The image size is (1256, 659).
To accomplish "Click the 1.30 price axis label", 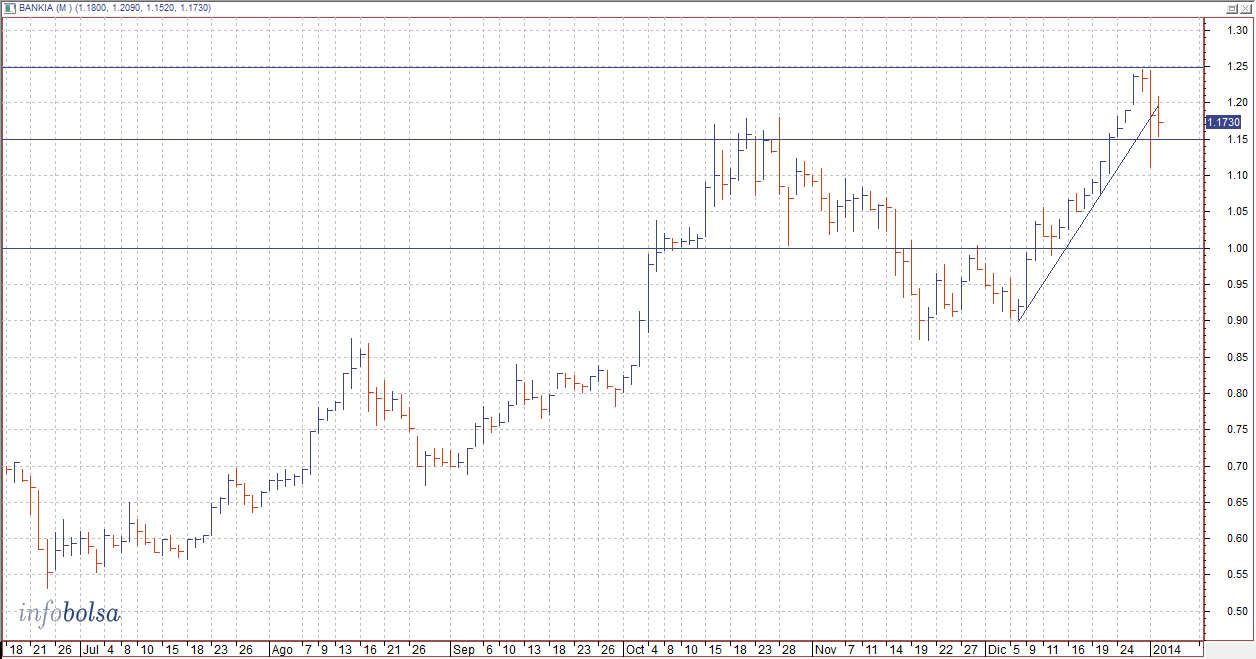I will (x=1238, y=30).
